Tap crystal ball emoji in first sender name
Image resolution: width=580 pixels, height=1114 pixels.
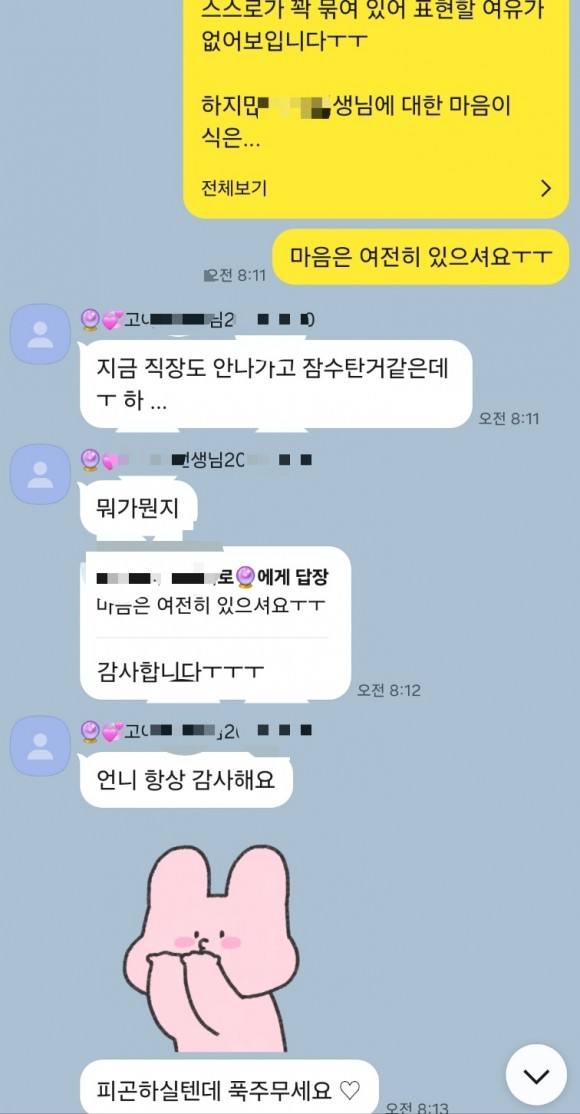90,320
